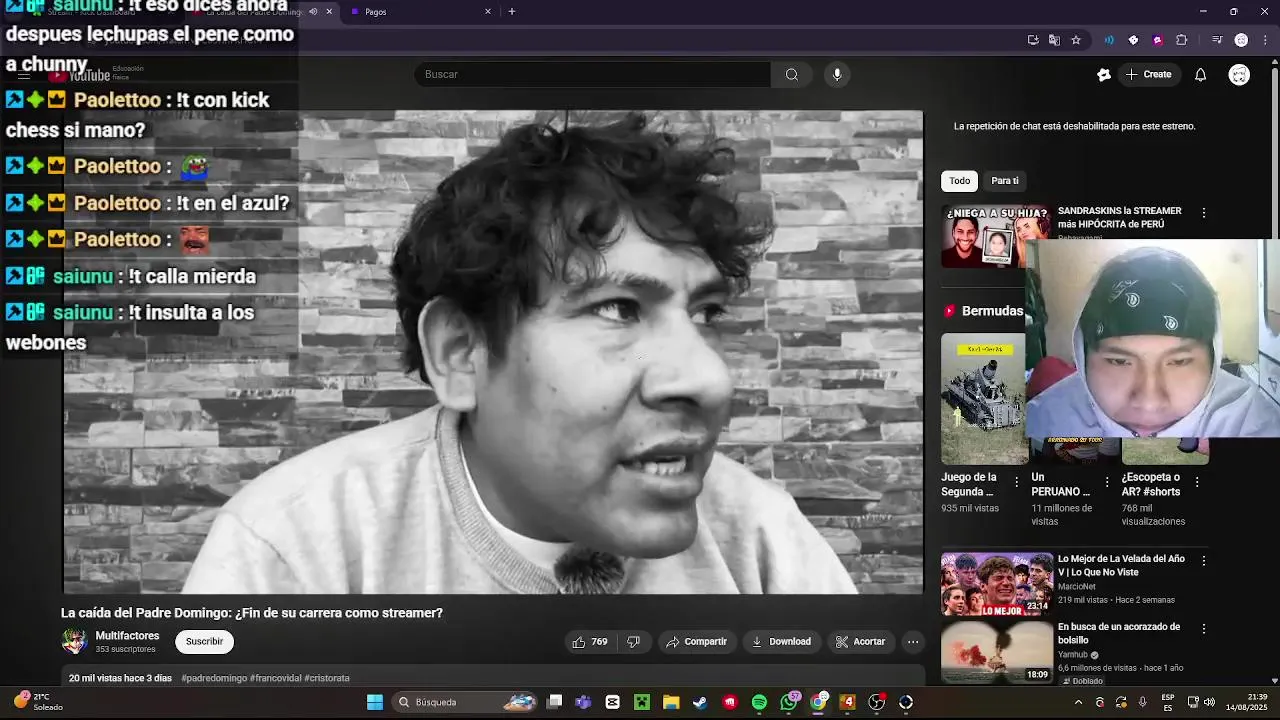Click the Multifactores channel avatar
Viewport: 1280px width, 720px height.
coord(74,642)
